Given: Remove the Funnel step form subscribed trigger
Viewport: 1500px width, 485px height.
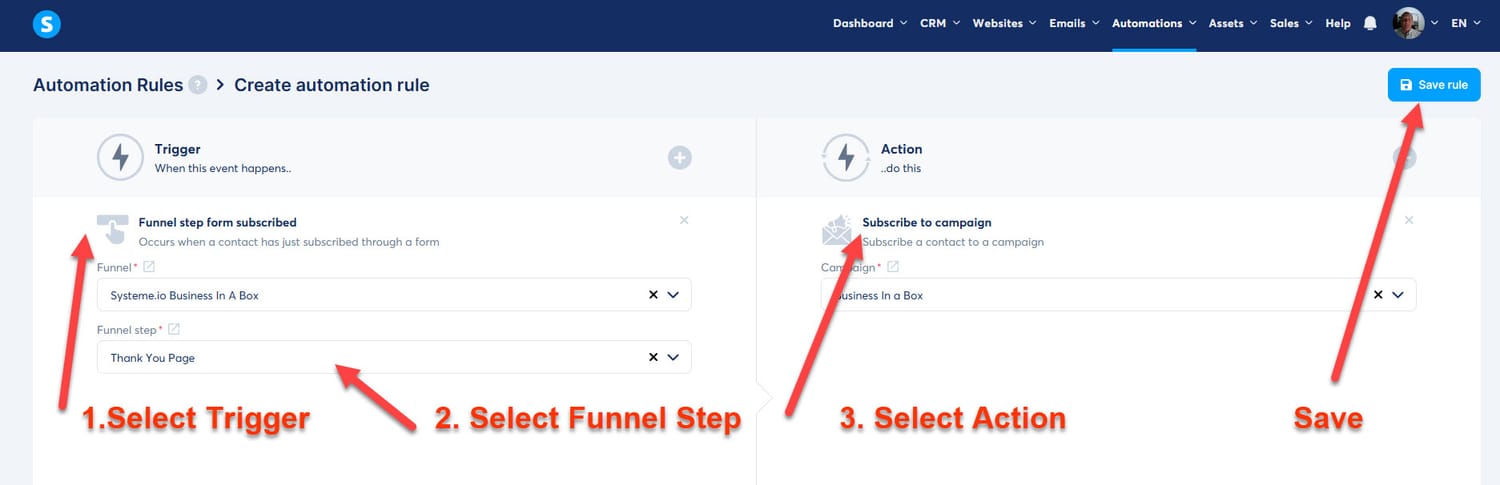Looking at the screenshot, I should coord(684,220).
